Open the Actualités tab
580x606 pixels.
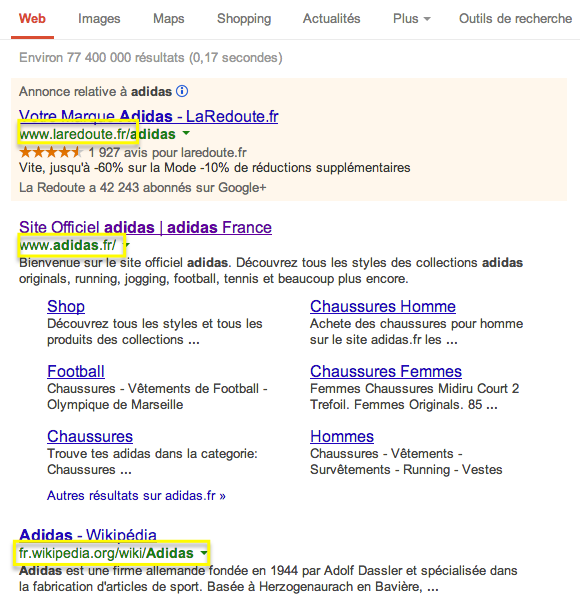(332, 19)
